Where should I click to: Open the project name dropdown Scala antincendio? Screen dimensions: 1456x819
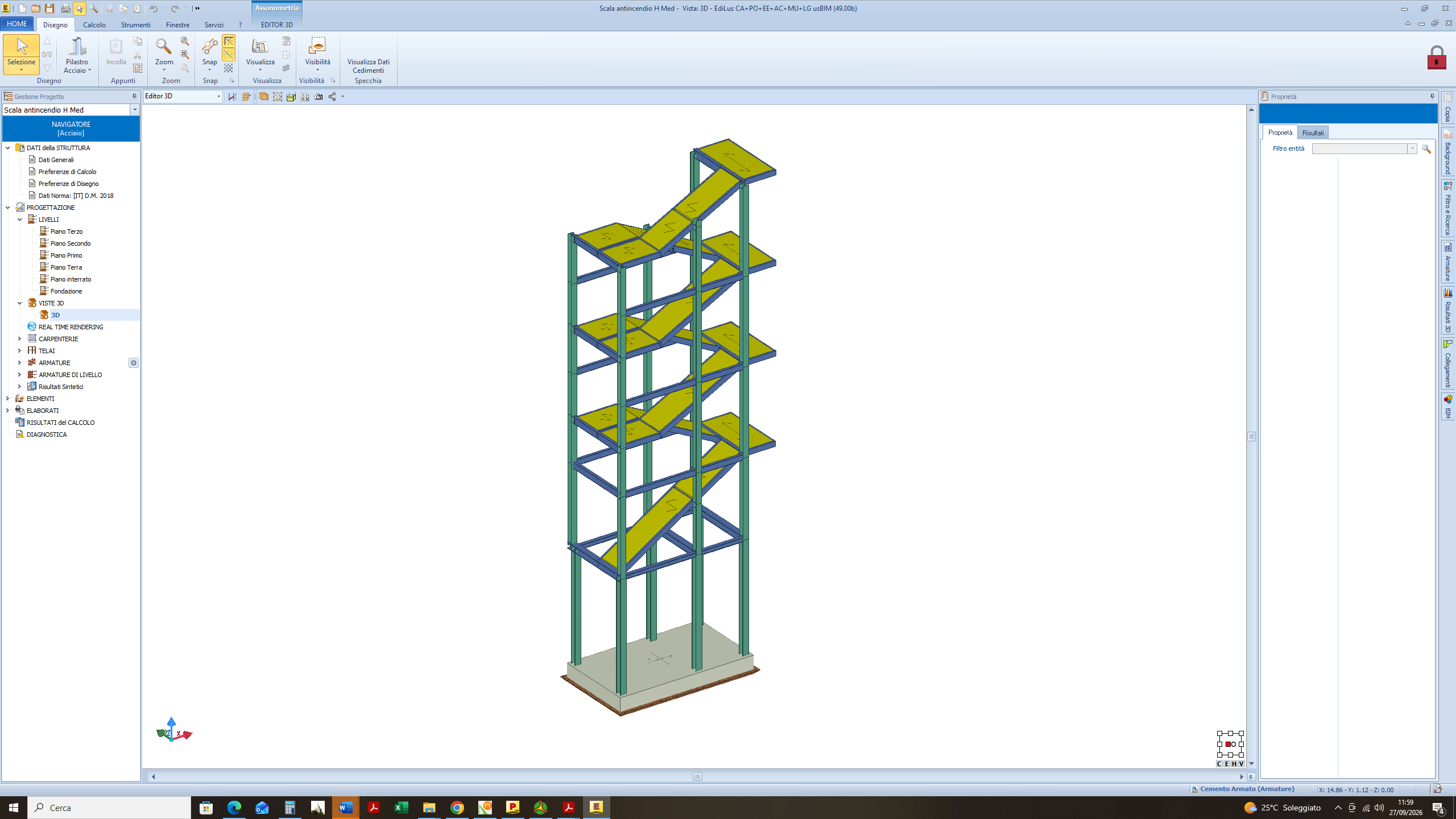135,110
